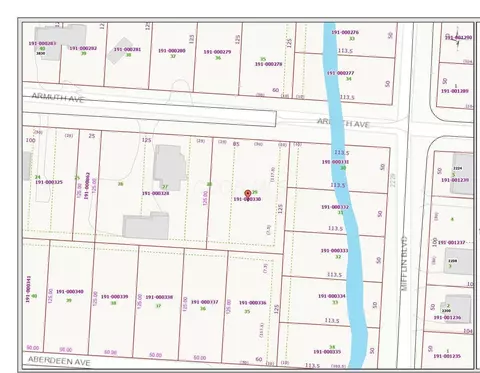Select parcel label 191-000277
Screen dimensions: 480x373
[x=341, y=73]
